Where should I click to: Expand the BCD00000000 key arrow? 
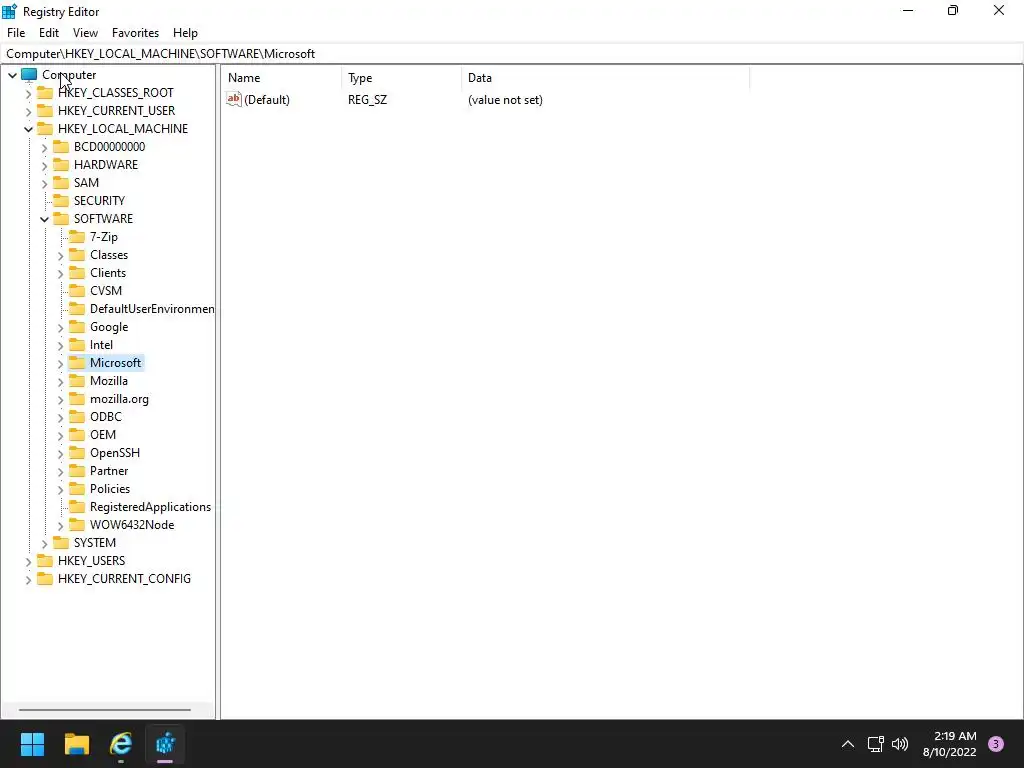[x=44, y=148]
